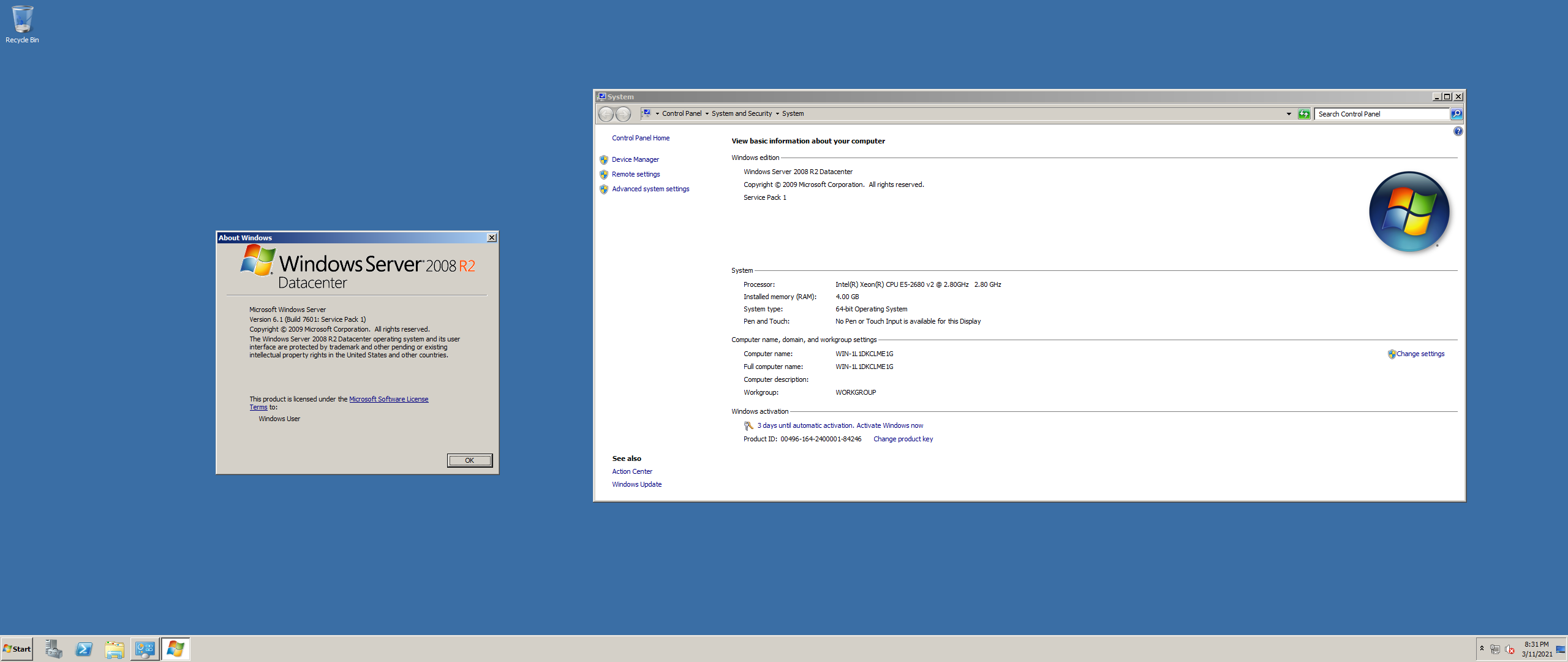Image resolution: width=1568 pixels, height=662 pixels.
Task: Click the Back arrow in System window
Action: tap(606, 113)
